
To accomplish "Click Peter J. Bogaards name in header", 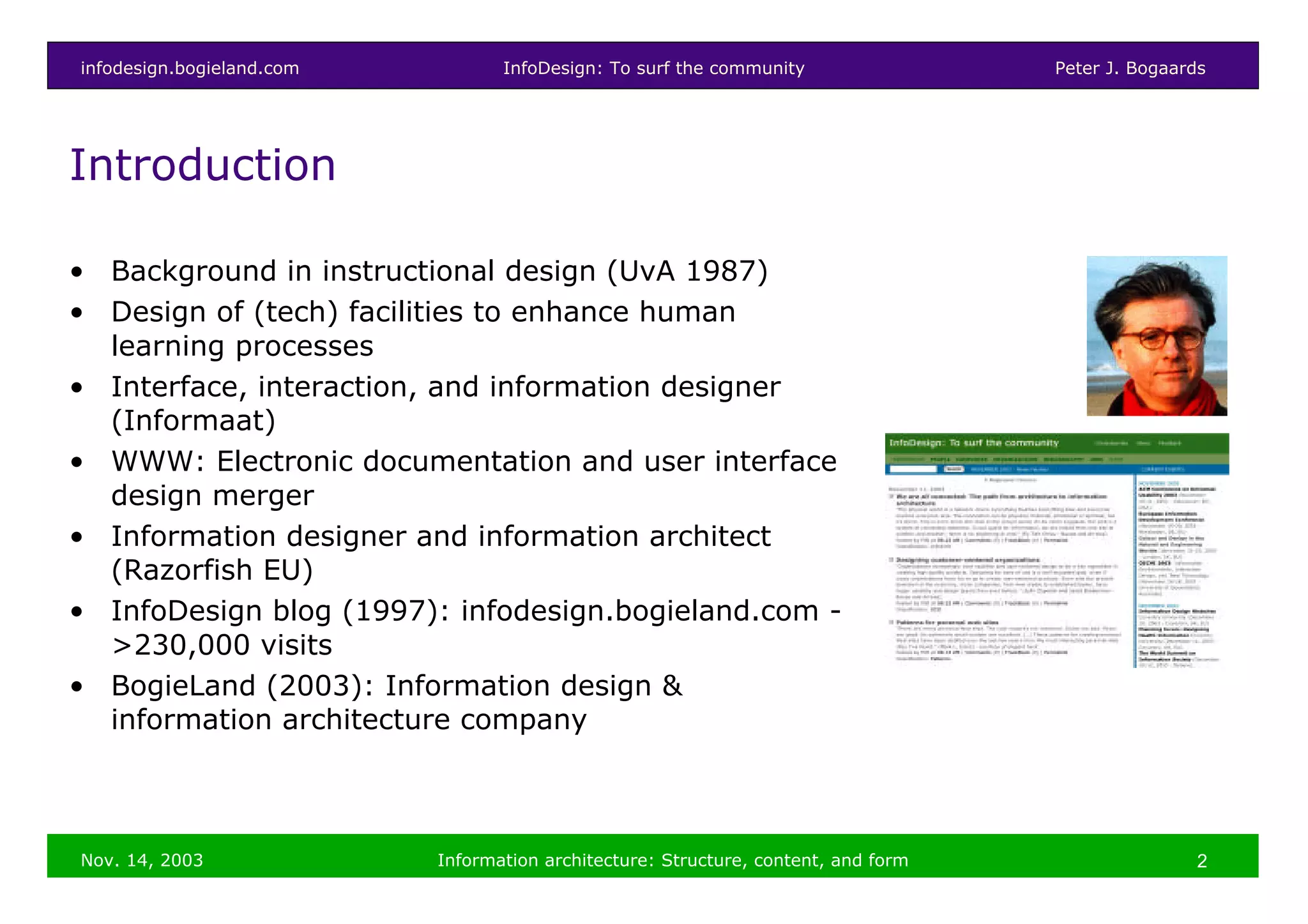I will (1129, 68).
